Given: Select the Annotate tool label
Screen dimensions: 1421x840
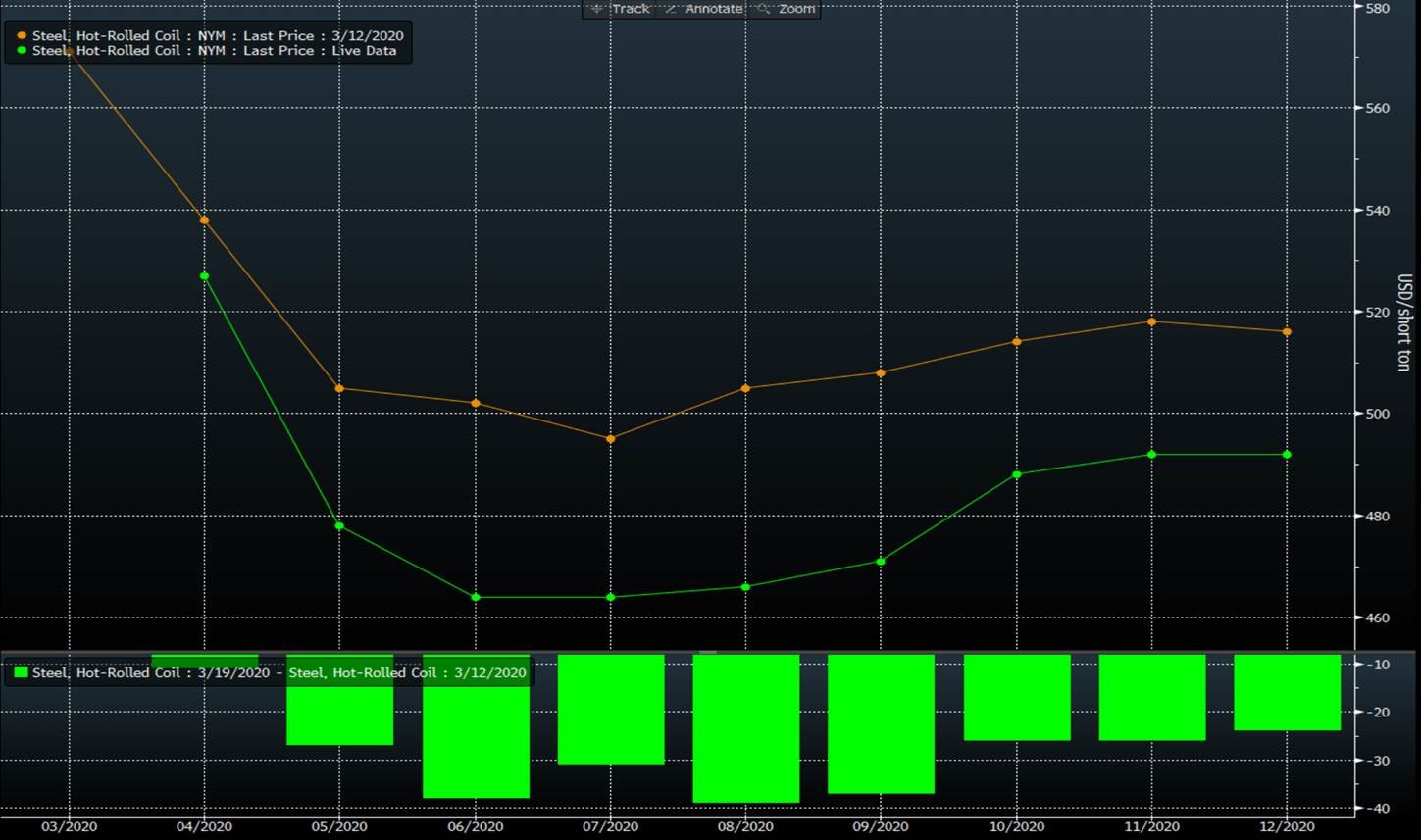Looking at the screenshot, I should tap(714, 9).
